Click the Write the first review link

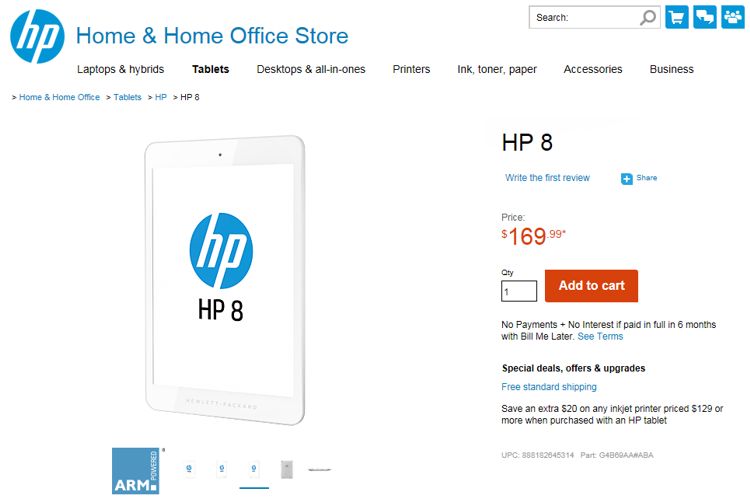point(547,178)
